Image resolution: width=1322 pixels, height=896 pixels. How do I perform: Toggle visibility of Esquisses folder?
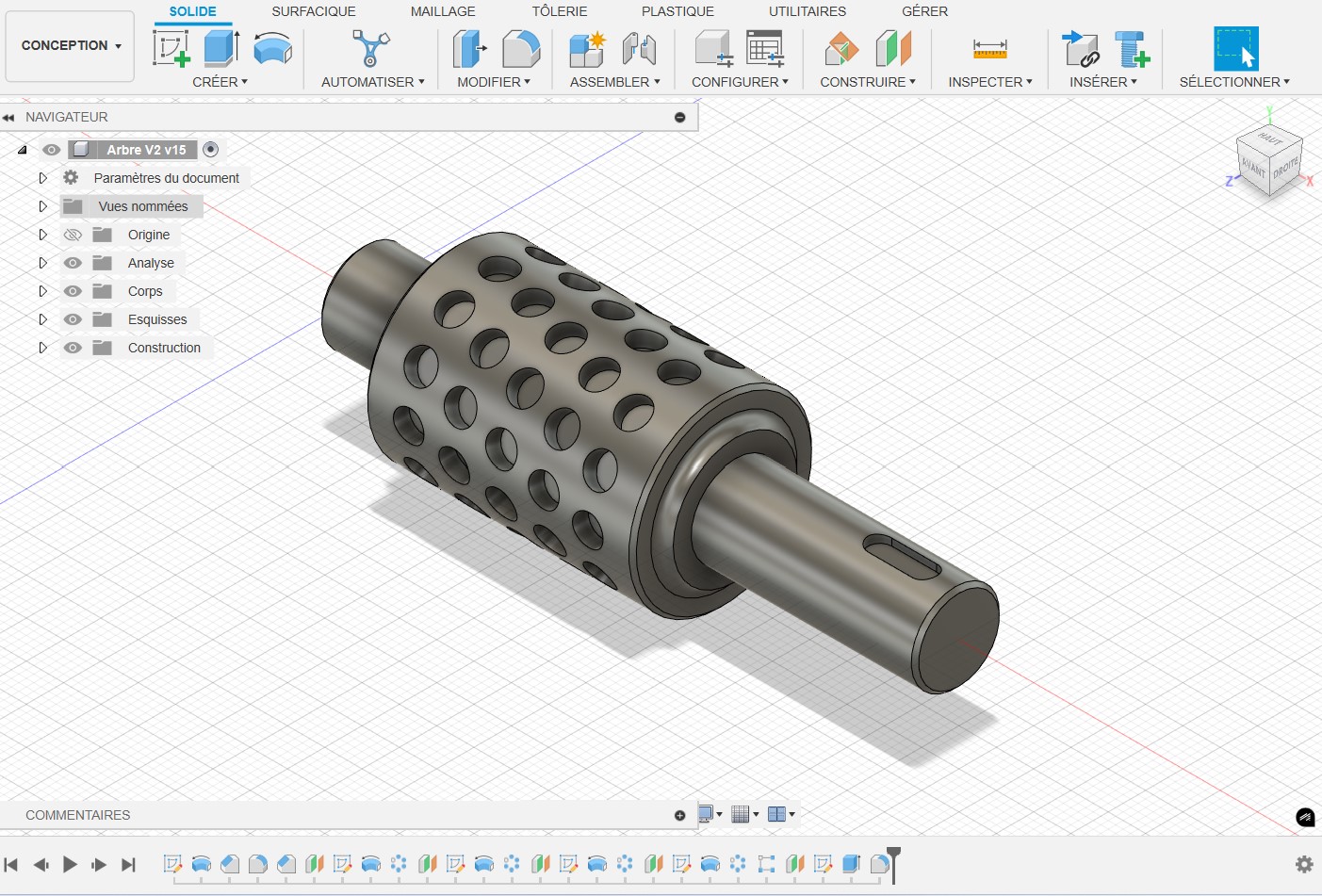tap(73, 319)
